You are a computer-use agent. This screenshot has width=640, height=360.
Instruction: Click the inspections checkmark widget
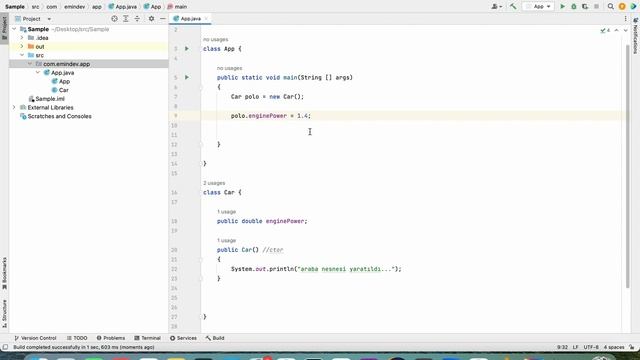[605, 30]
